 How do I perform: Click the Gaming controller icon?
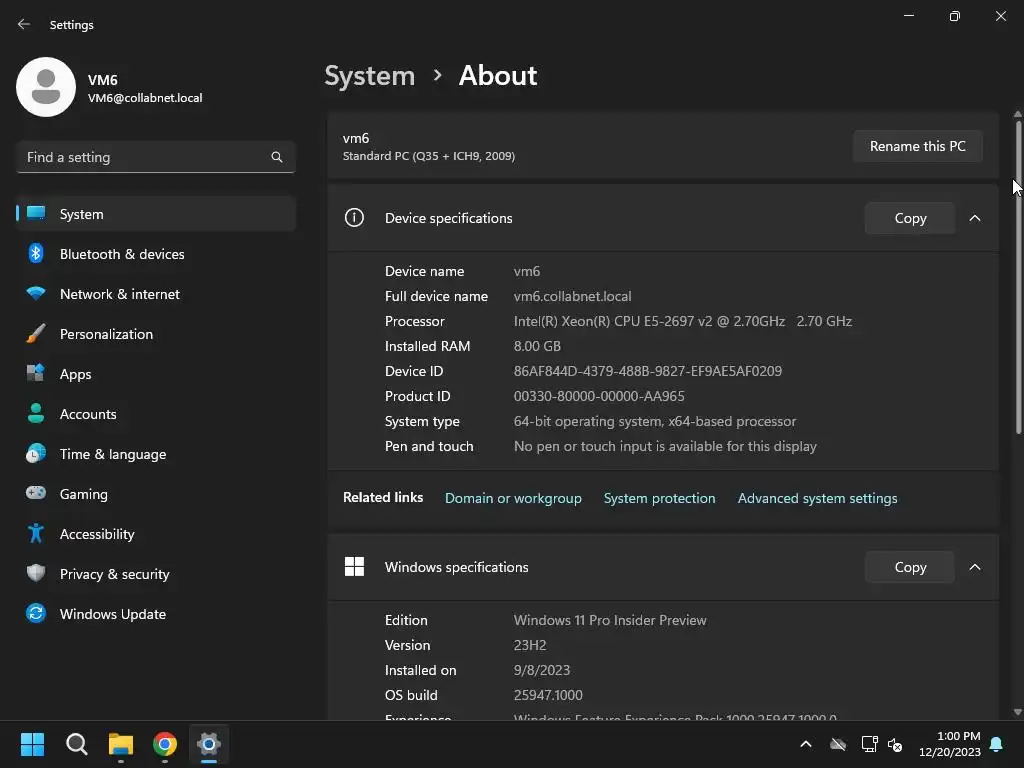[36, 493]
